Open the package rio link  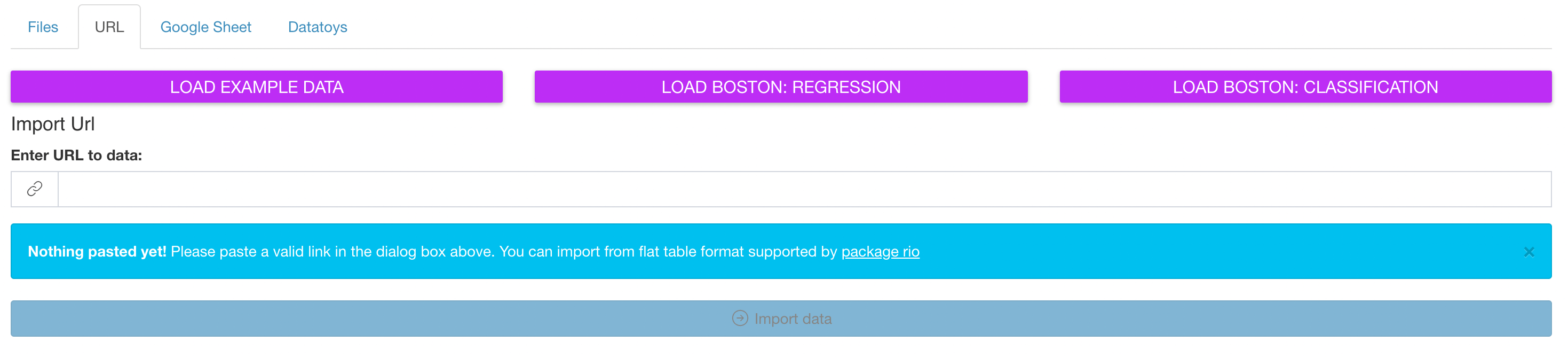(x=880, y=252)
